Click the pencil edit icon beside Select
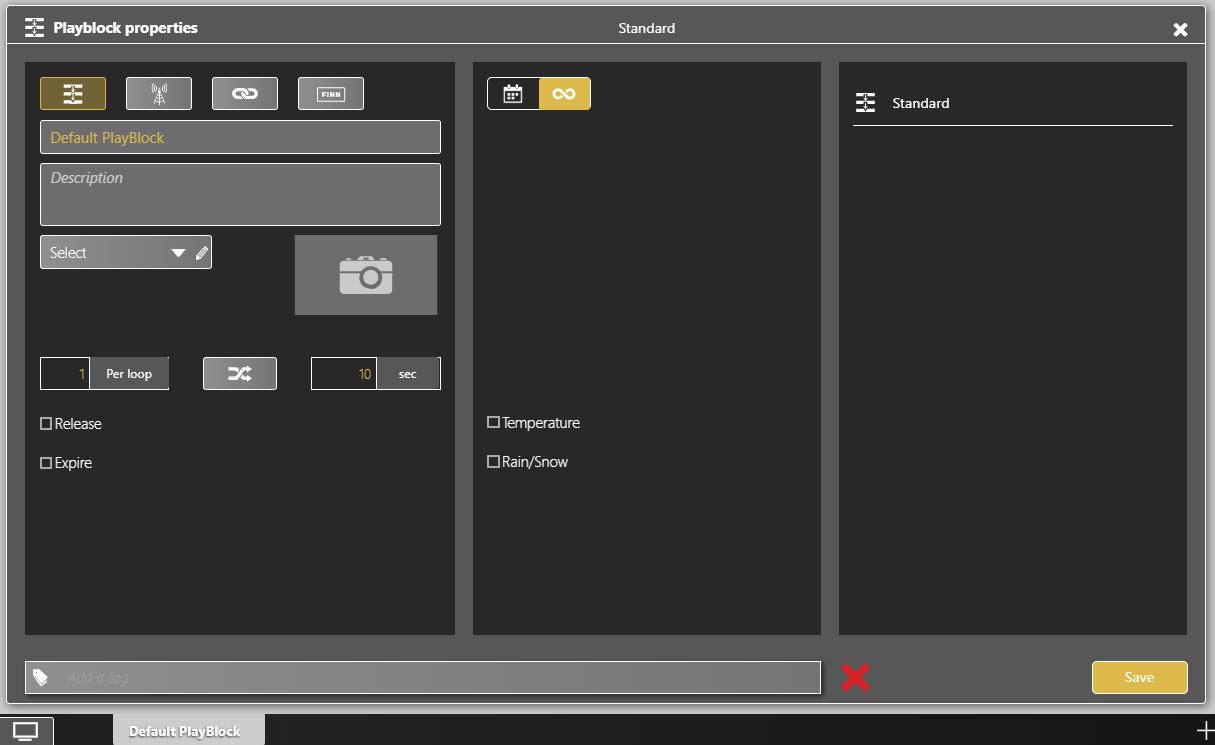 click(202, 253)
